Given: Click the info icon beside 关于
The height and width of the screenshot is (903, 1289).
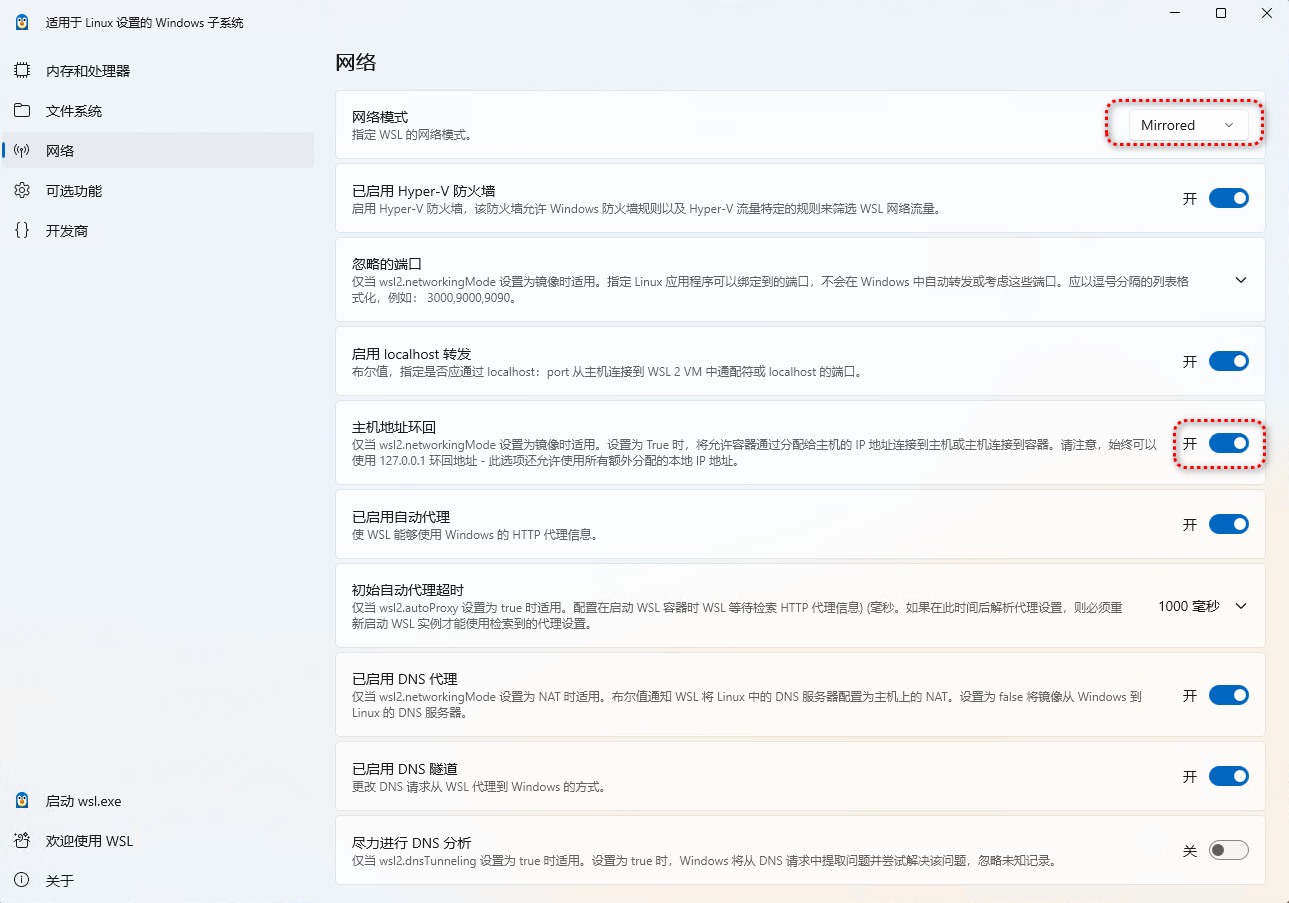Looking at the screenshot, I should (22, 881).
